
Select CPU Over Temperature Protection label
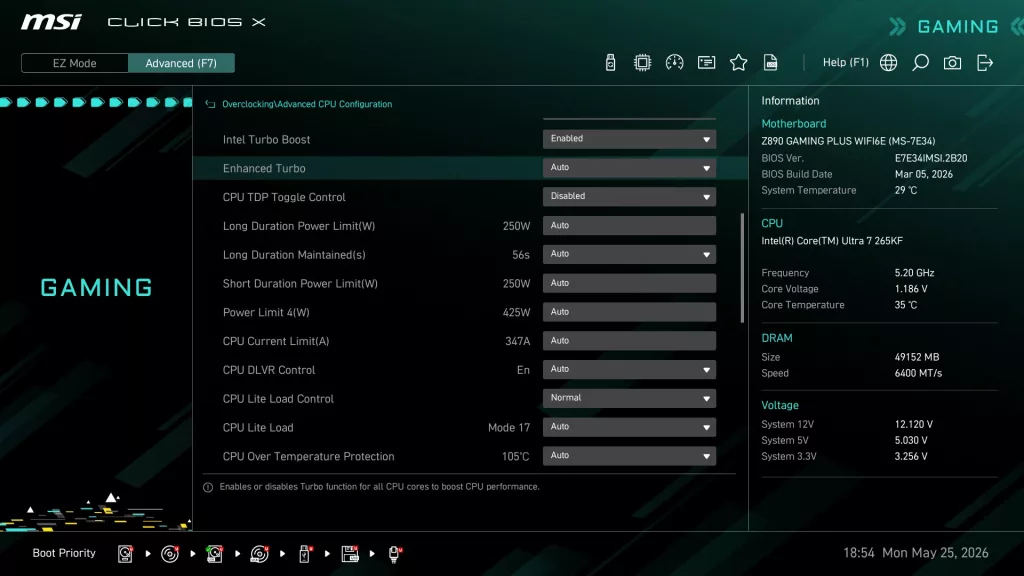[x=308, y=456]
